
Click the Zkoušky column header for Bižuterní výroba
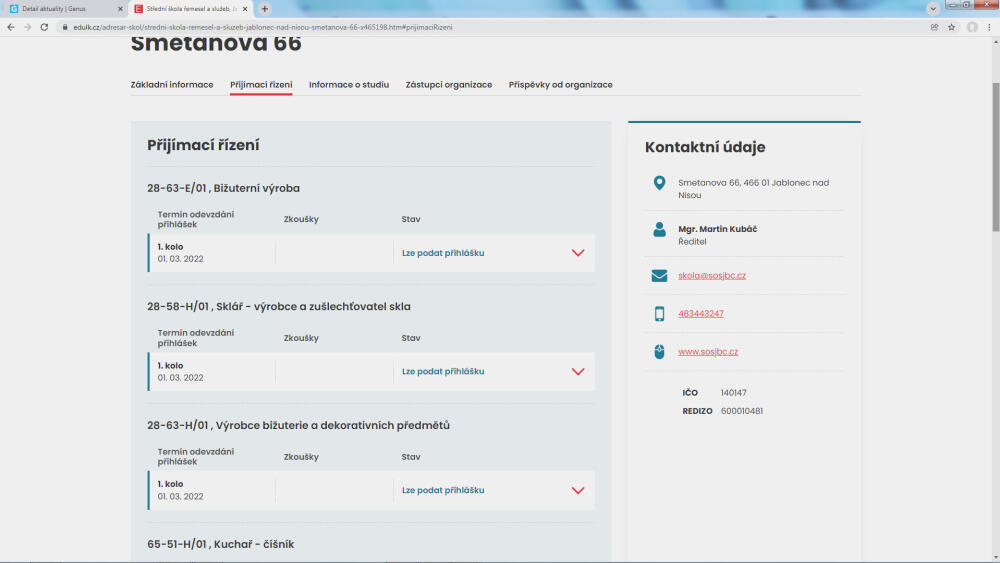[301, 219]
